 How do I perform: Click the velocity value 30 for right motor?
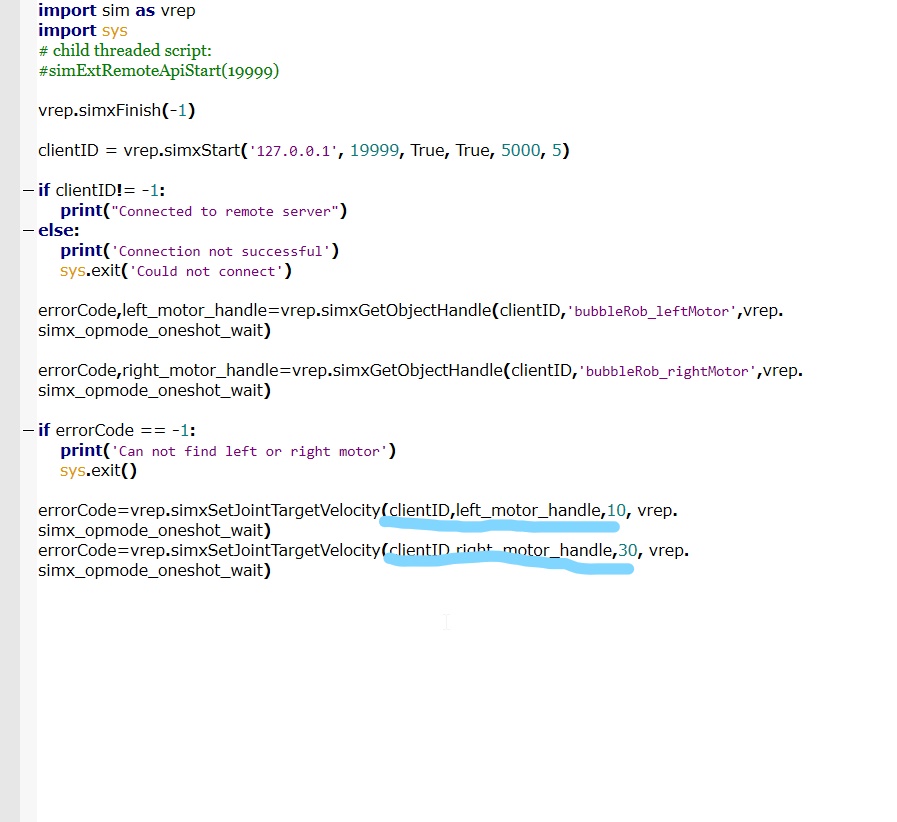628,550
